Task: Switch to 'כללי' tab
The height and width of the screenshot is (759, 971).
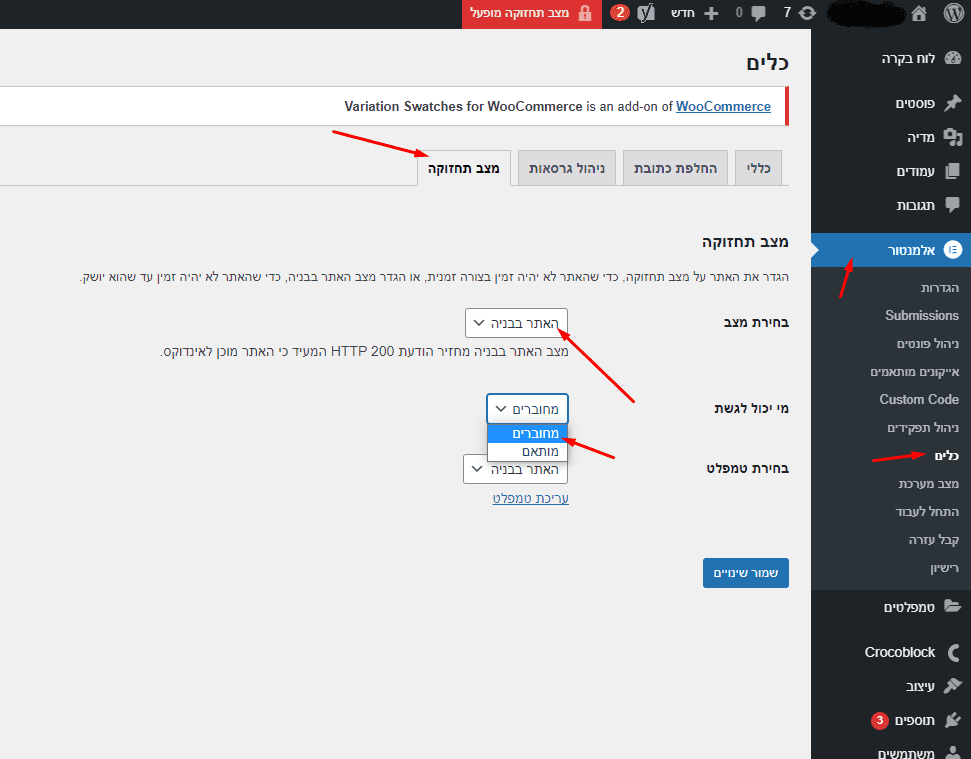Action: pyautogui.click(x=759, y=168)
